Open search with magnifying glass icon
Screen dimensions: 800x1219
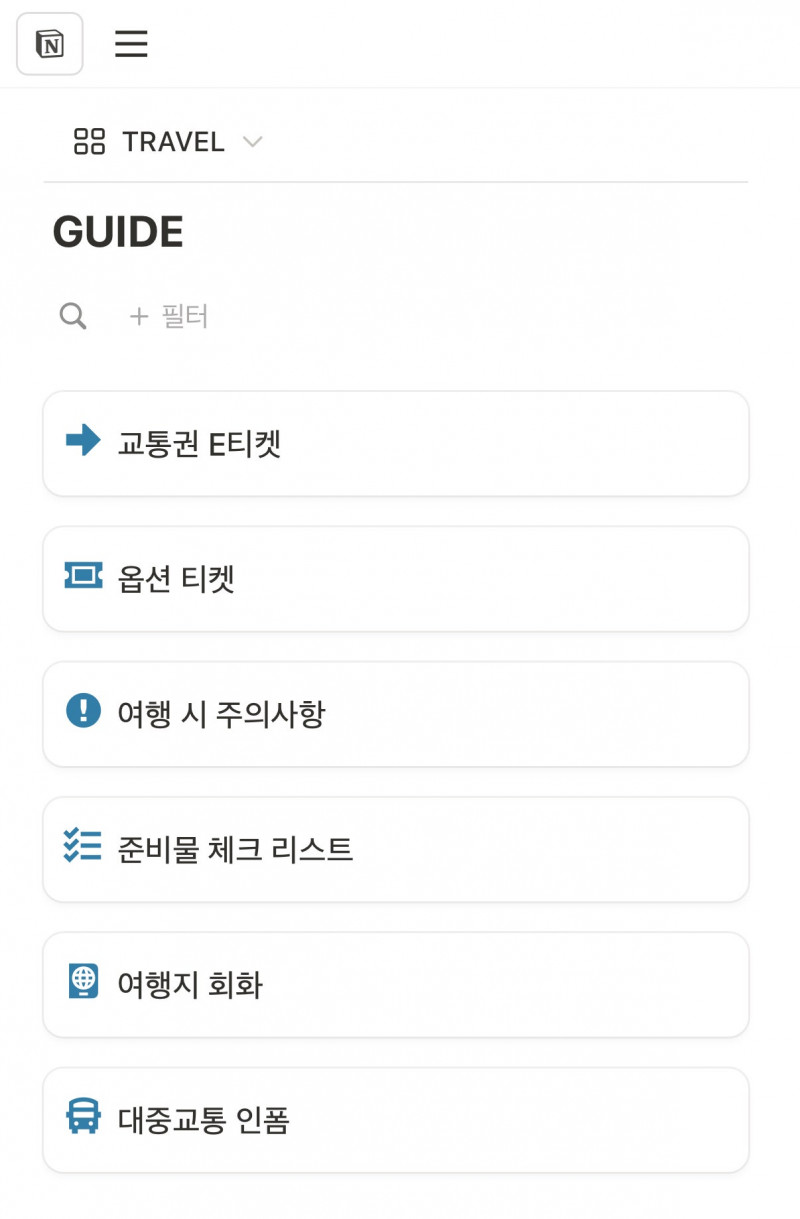pos(73,317)
